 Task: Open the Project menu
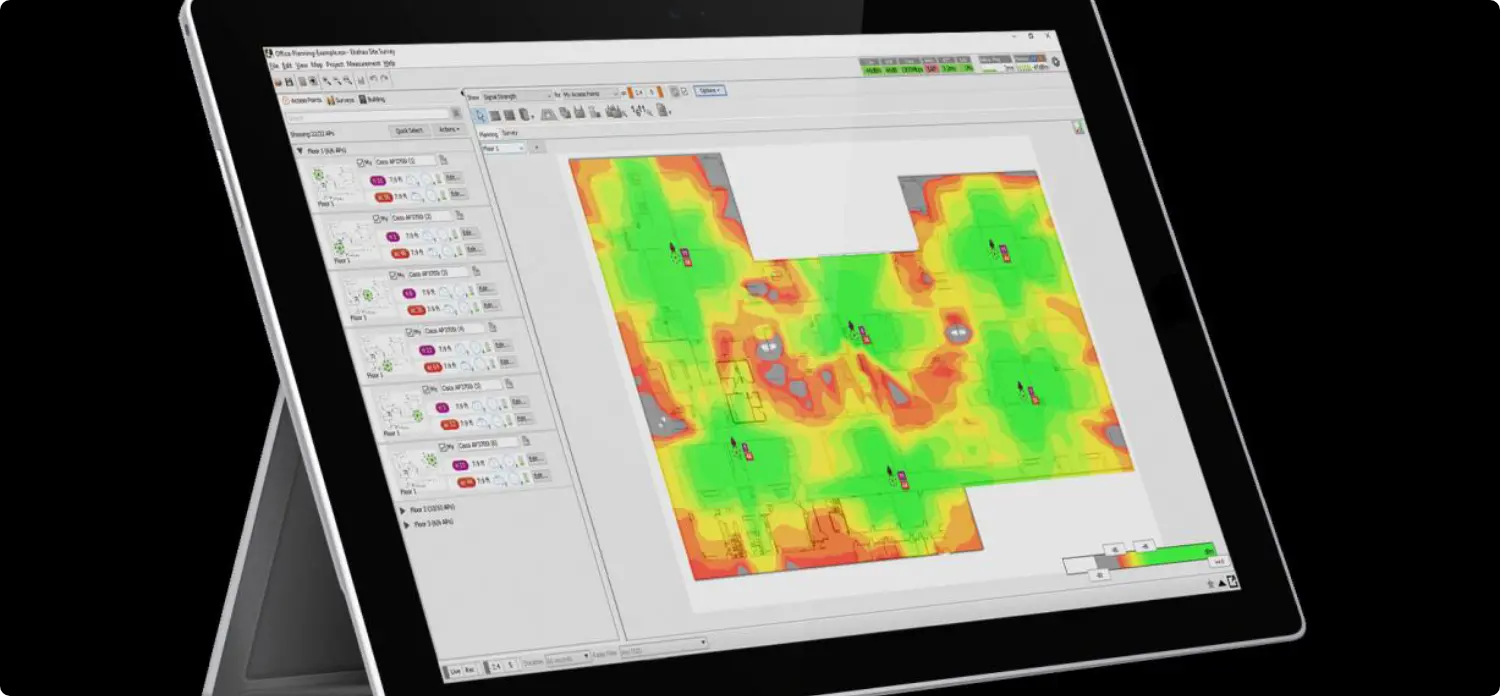[335, 64]
